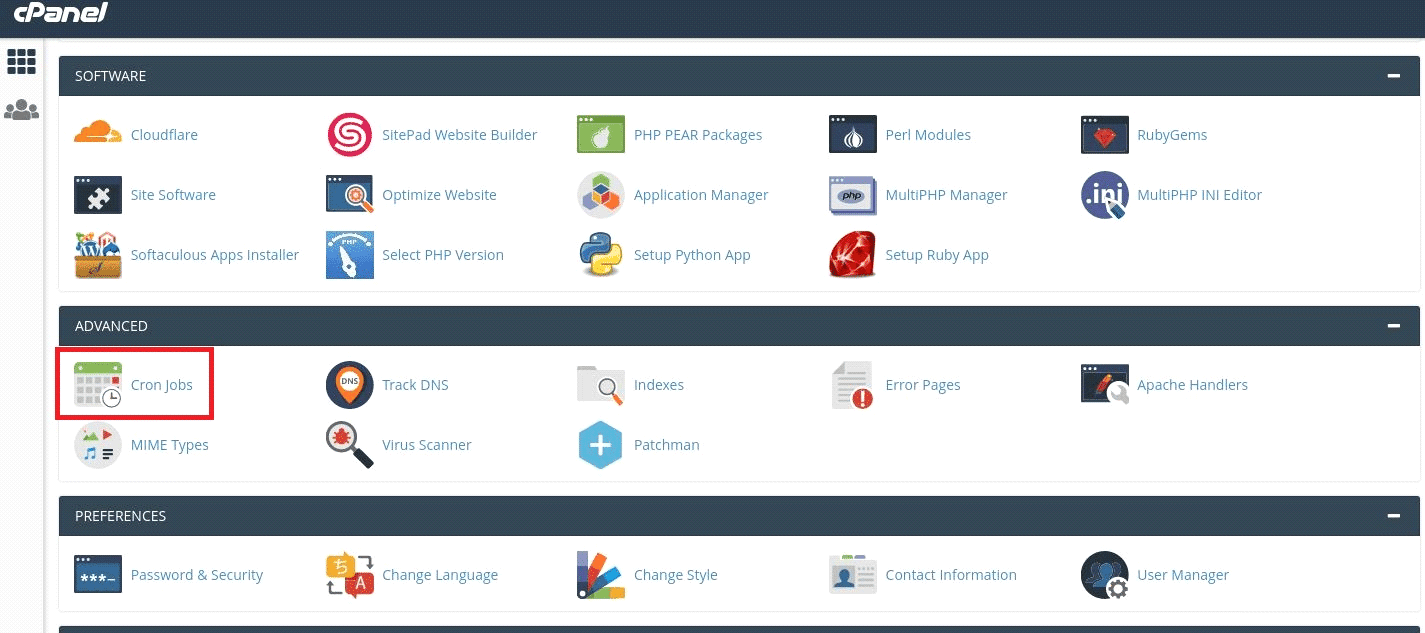
Task: Open the Cloudflare integration
Action: [x=164, y=134]
